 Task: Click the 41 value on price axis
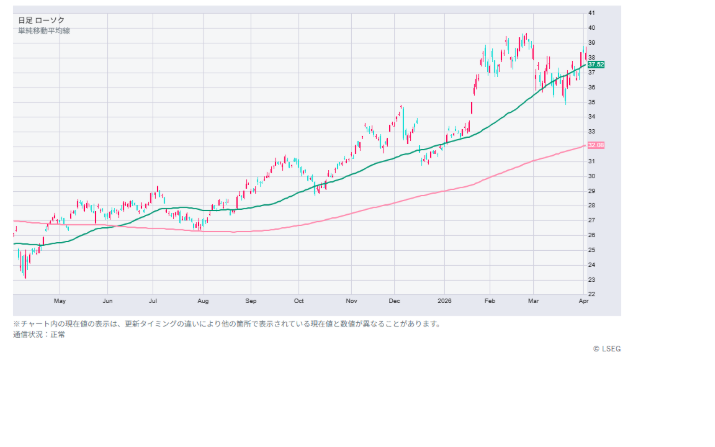tap(592, 12)
